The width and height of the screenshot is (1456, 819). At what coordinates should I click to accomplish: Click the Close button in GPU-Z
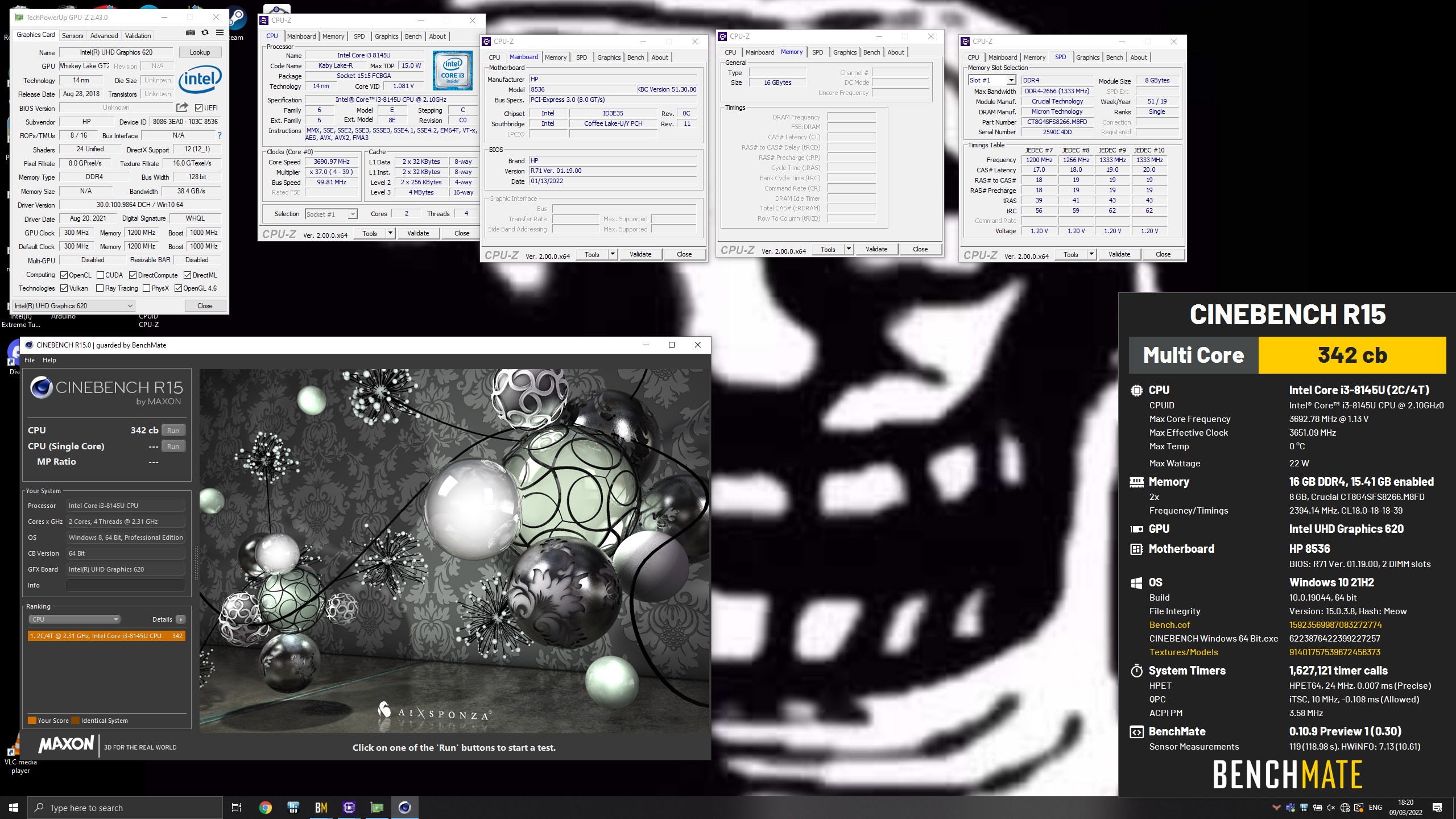coord(205,306)
